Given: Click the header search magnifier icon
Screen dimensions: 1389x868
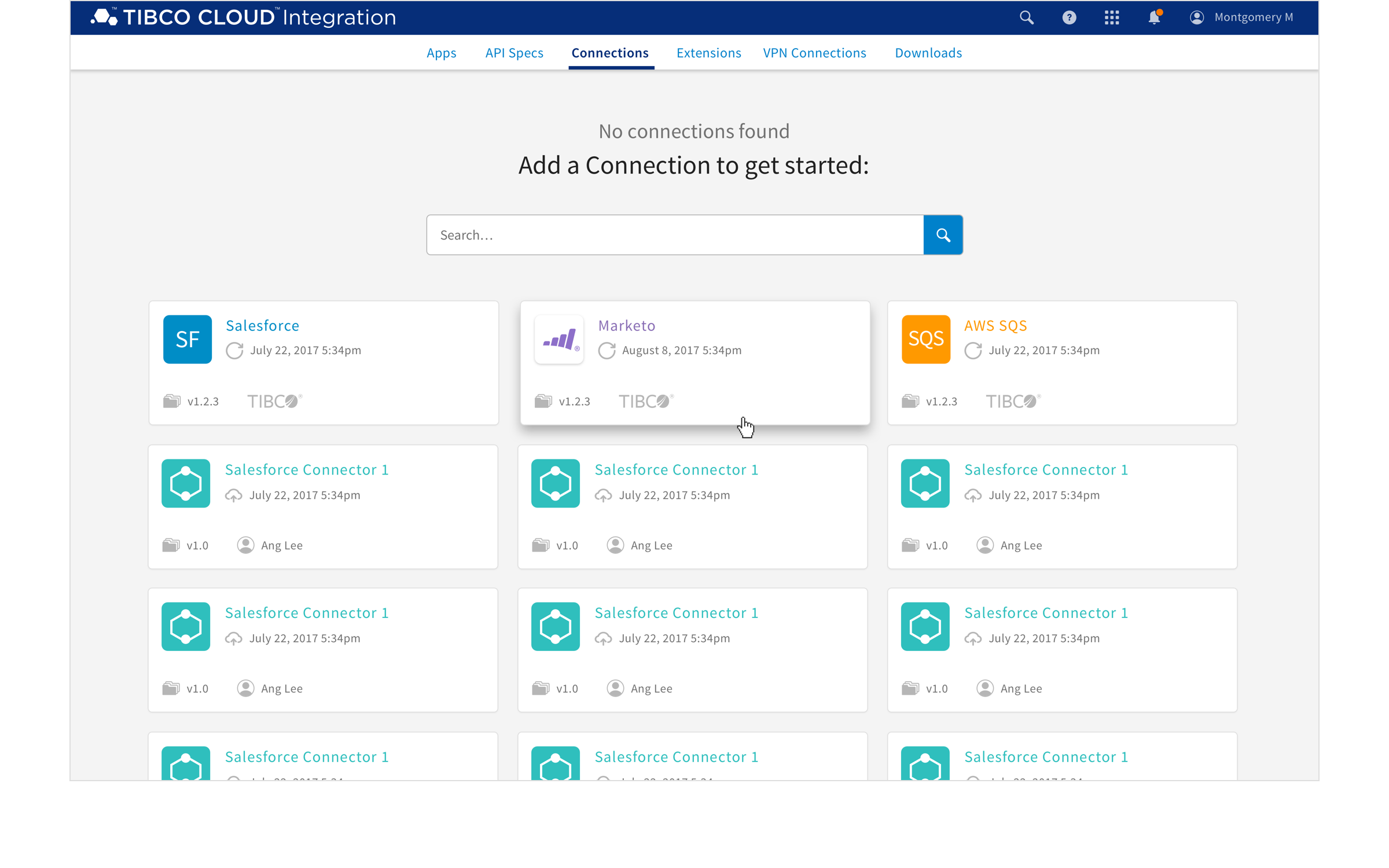Looking at the screenshot, I should (1026, 17).
